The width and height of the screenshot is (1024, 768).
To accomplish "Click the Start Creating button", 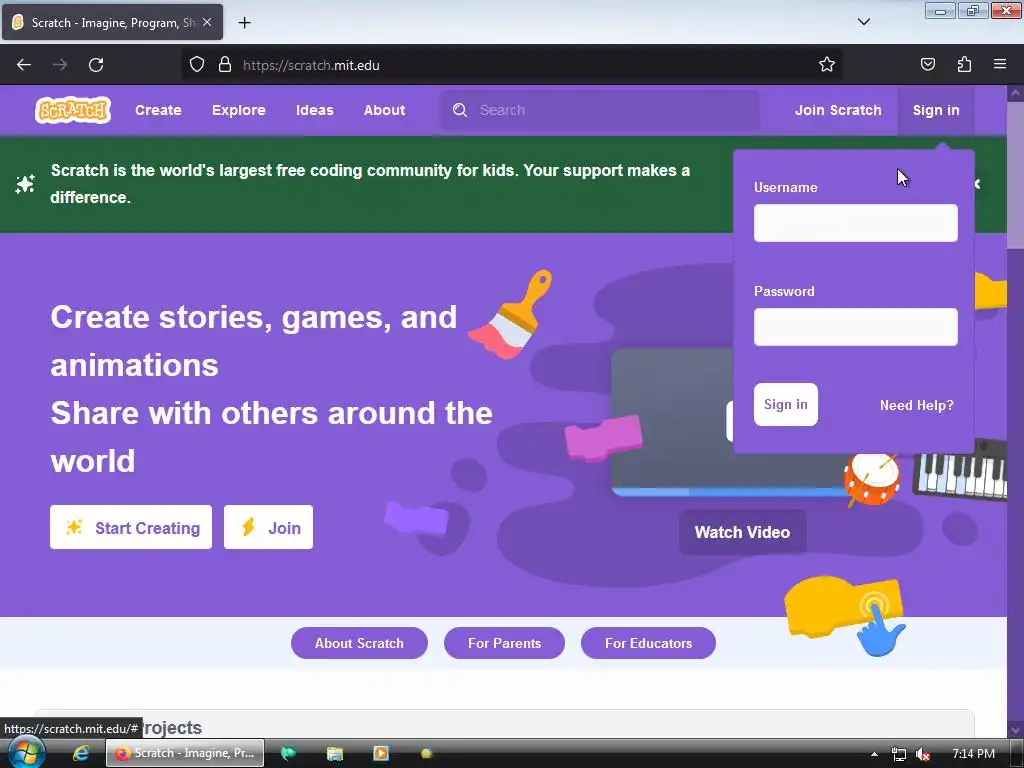I will [131, 527].
